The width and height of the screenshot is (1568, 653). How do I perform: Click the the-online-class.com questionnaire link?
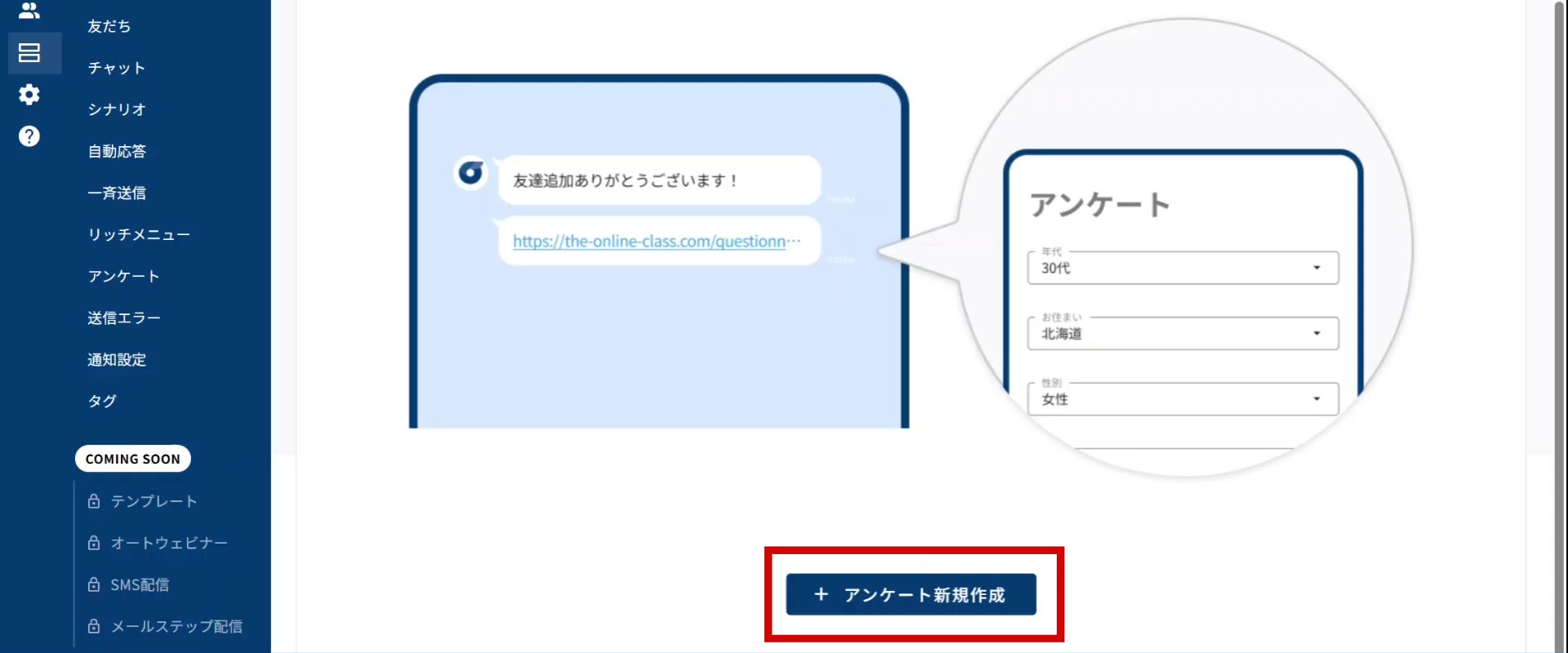tap(649, 242)
